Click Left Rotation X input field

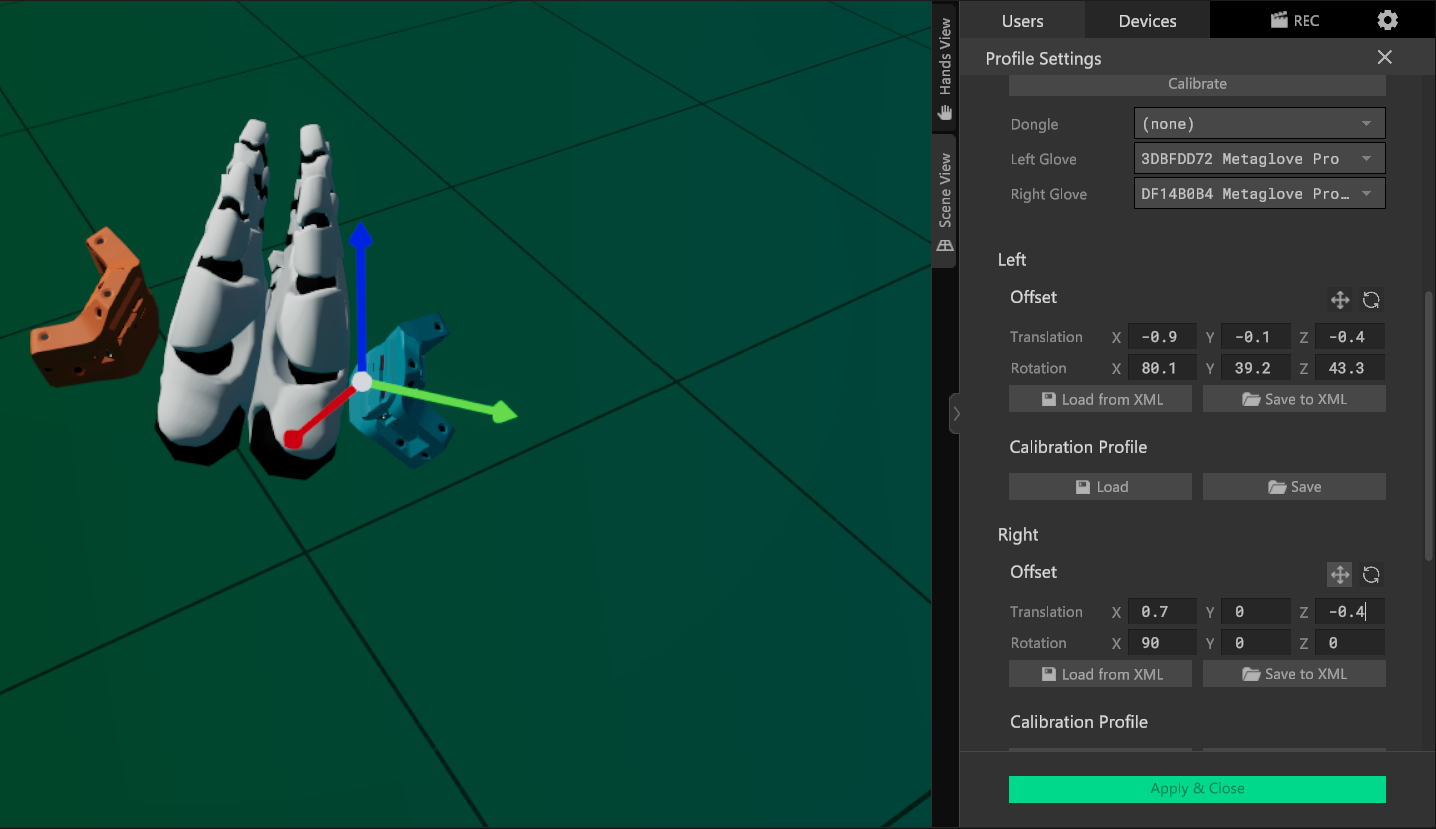point(1162,368)
